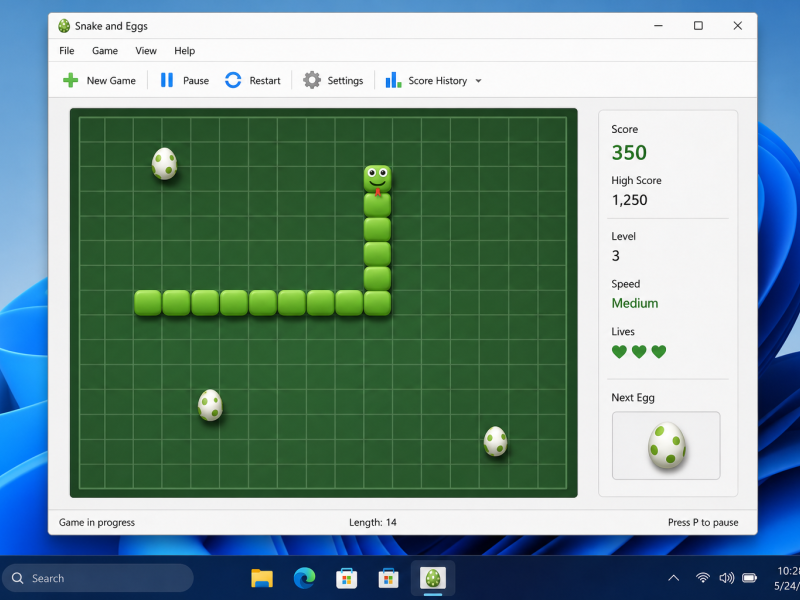Click the high score value 1,250
Viewport: 800px width, 600px height.
click(630, 200)
